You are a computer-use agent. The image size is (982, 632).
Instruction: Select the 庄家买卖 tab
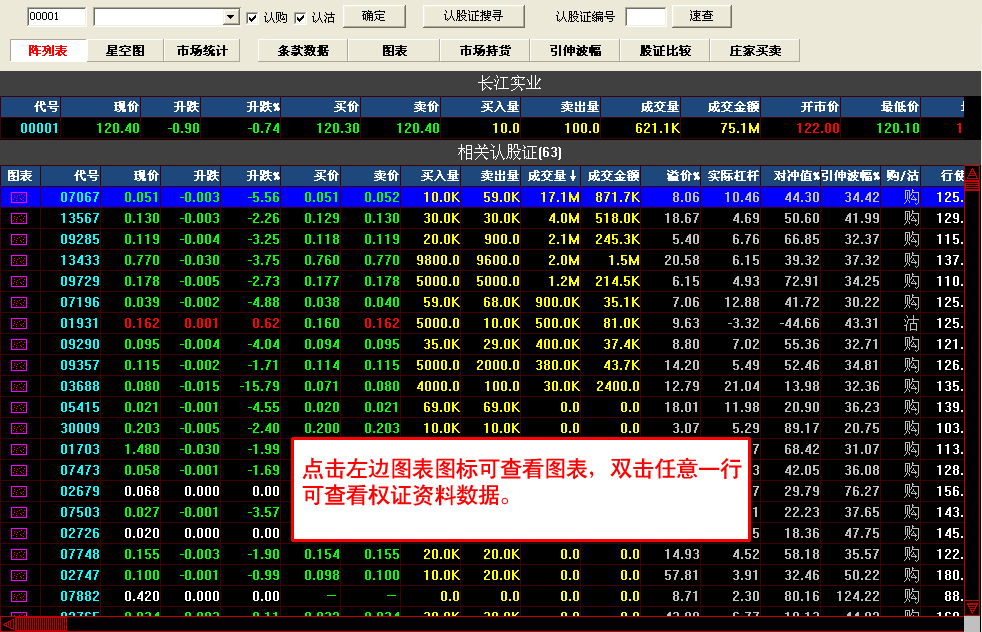point(755,51)
